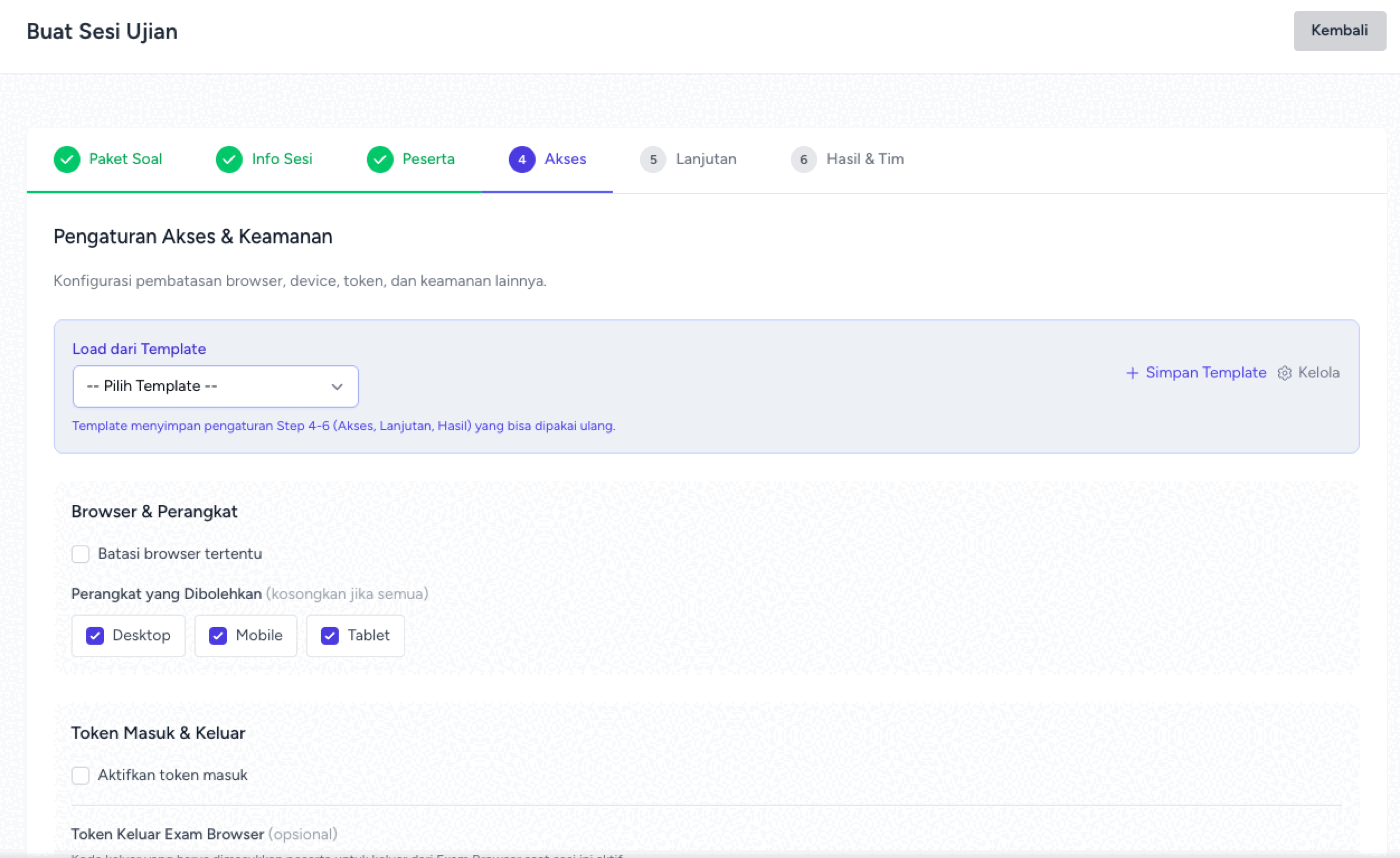Click the gear icon beside Kelola
The height and width of the screenshot is (858, 1400).
click(x=1285, y=373)
